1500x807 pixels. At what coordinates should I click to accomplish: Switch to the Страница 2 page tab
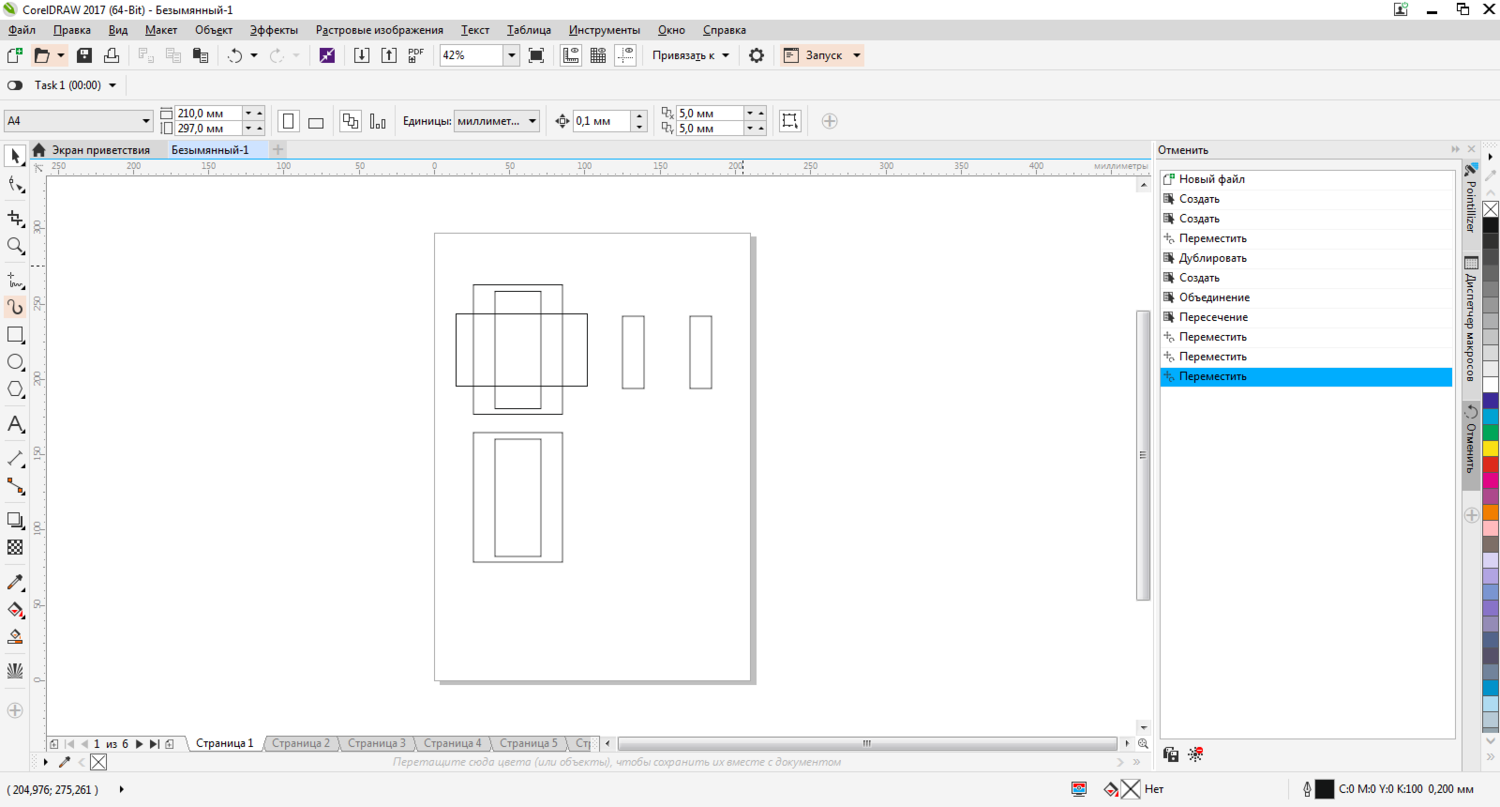pyautogui.click(x=300, y=744)
